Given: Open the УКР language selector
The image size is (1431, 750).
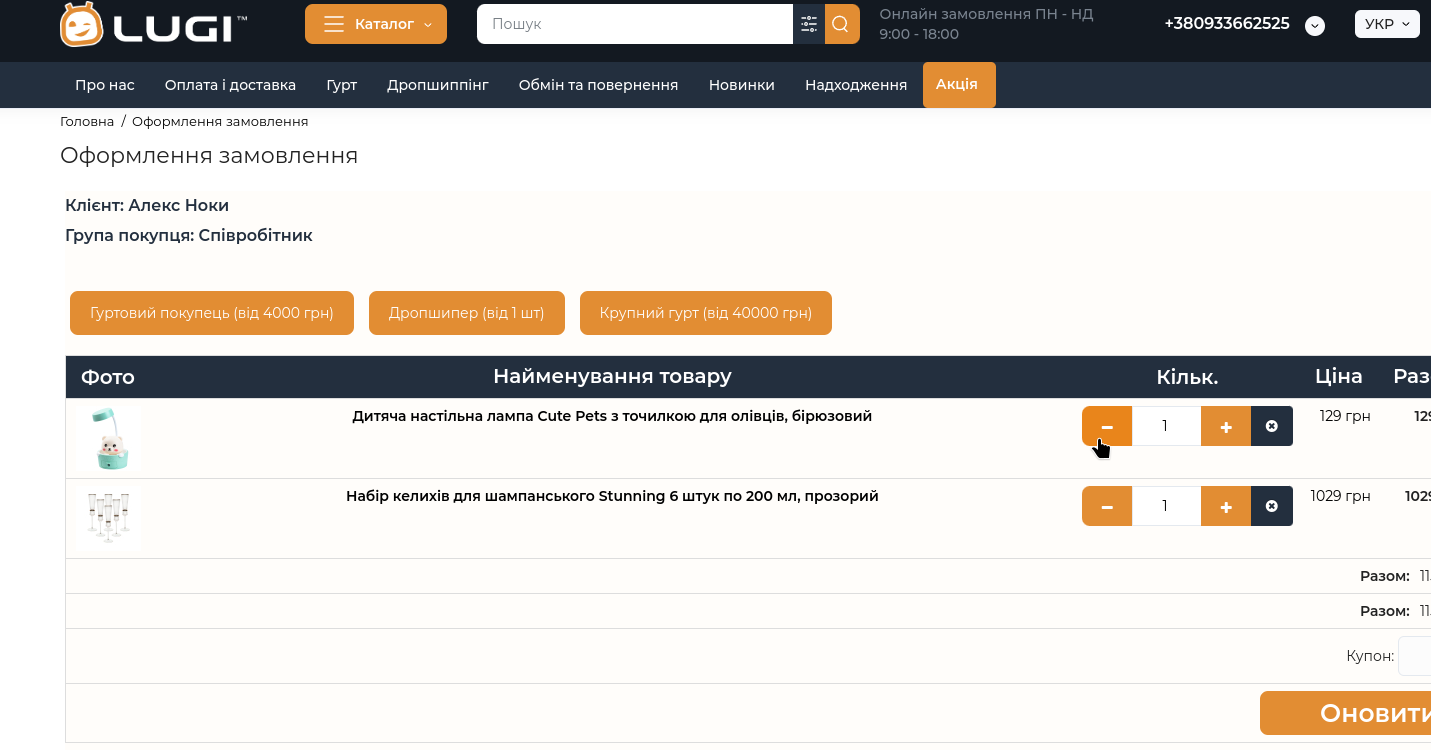Looking at the screenshot, I should [x=1387, y=24].
